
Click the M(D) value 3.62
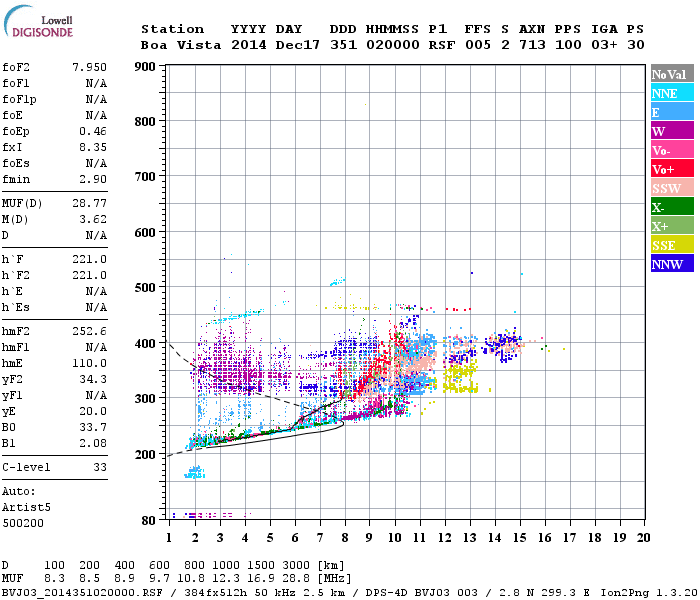pos(93,219)
